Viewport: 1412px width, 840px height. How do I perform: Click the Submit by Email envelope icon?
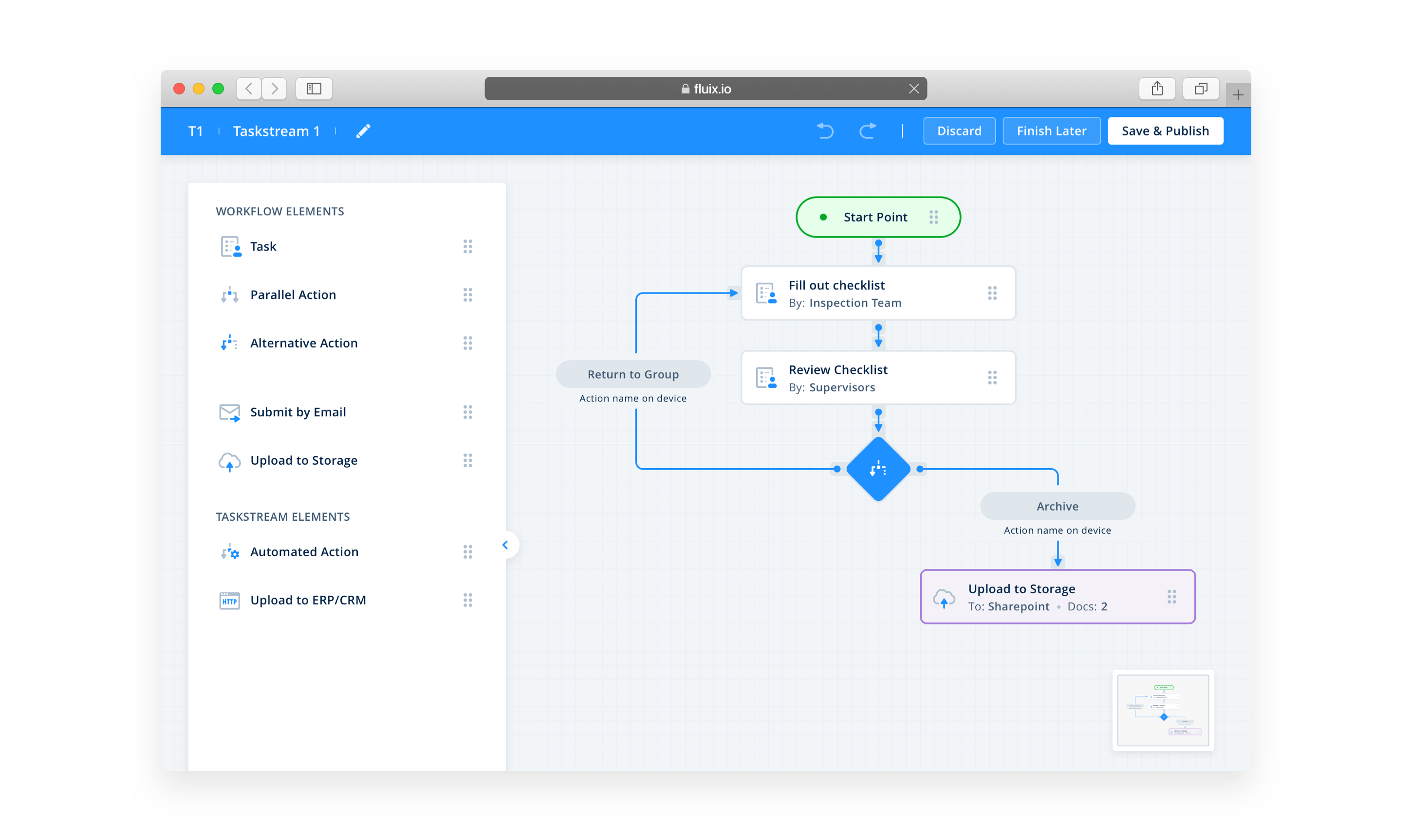point(229,413)
